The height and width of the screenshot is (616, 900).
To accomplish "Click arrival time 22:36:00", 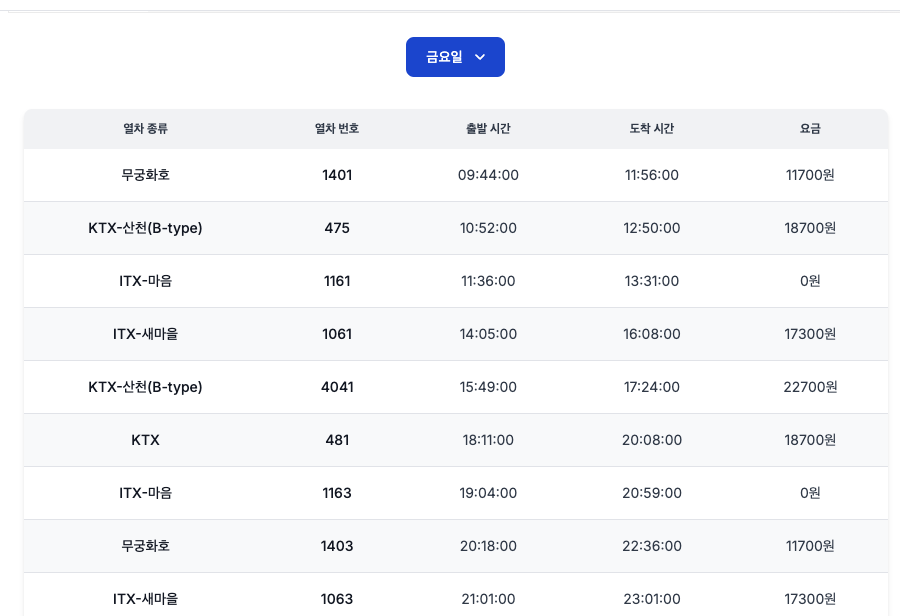I will coord(651,546).
